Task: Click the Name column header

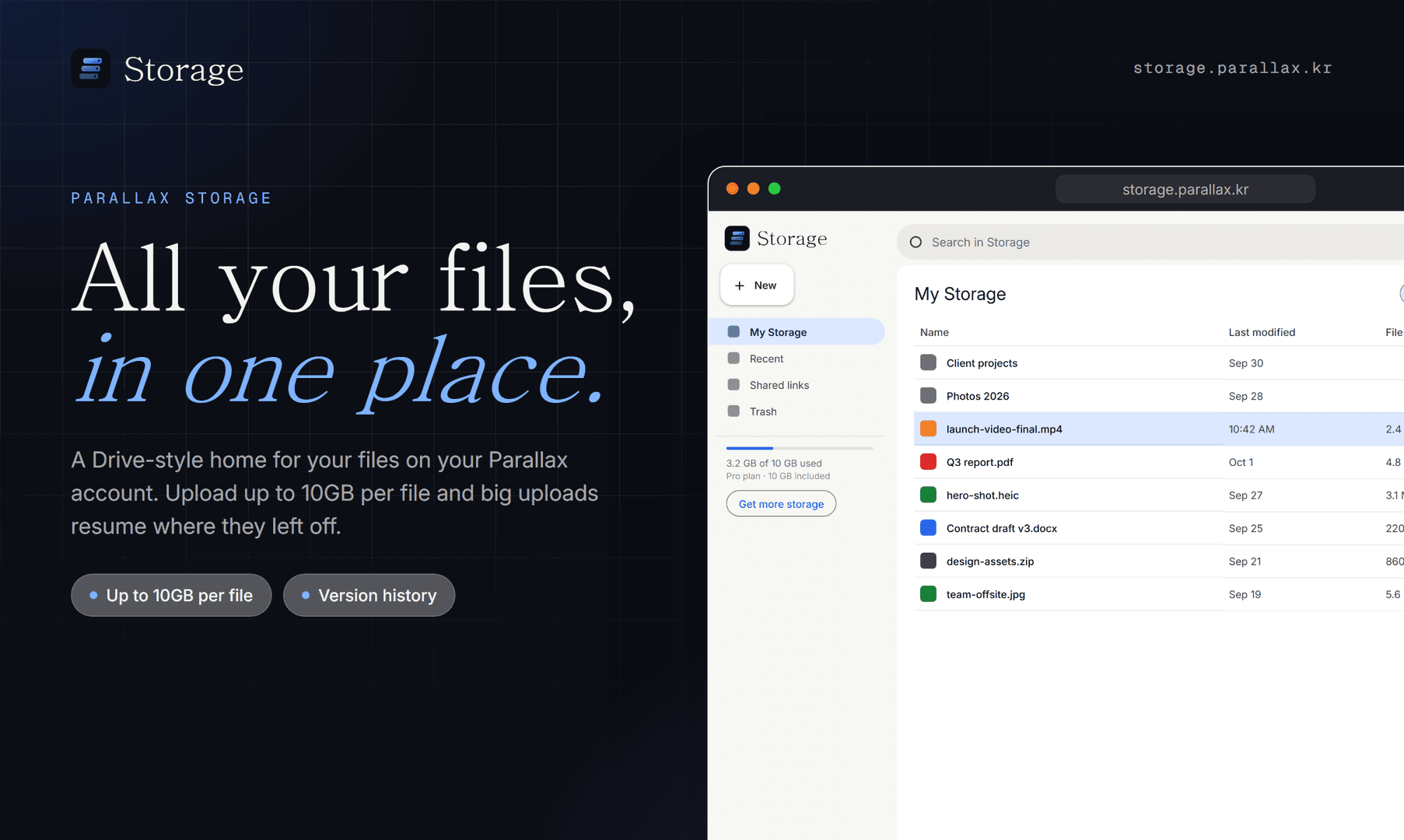Action: [x=934, y=332]
